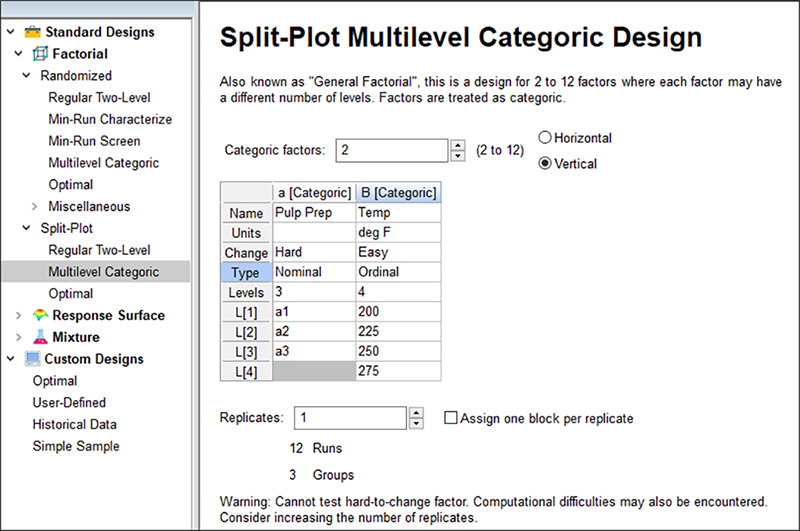Decrease the Replicates stepper value

(418, 424)
